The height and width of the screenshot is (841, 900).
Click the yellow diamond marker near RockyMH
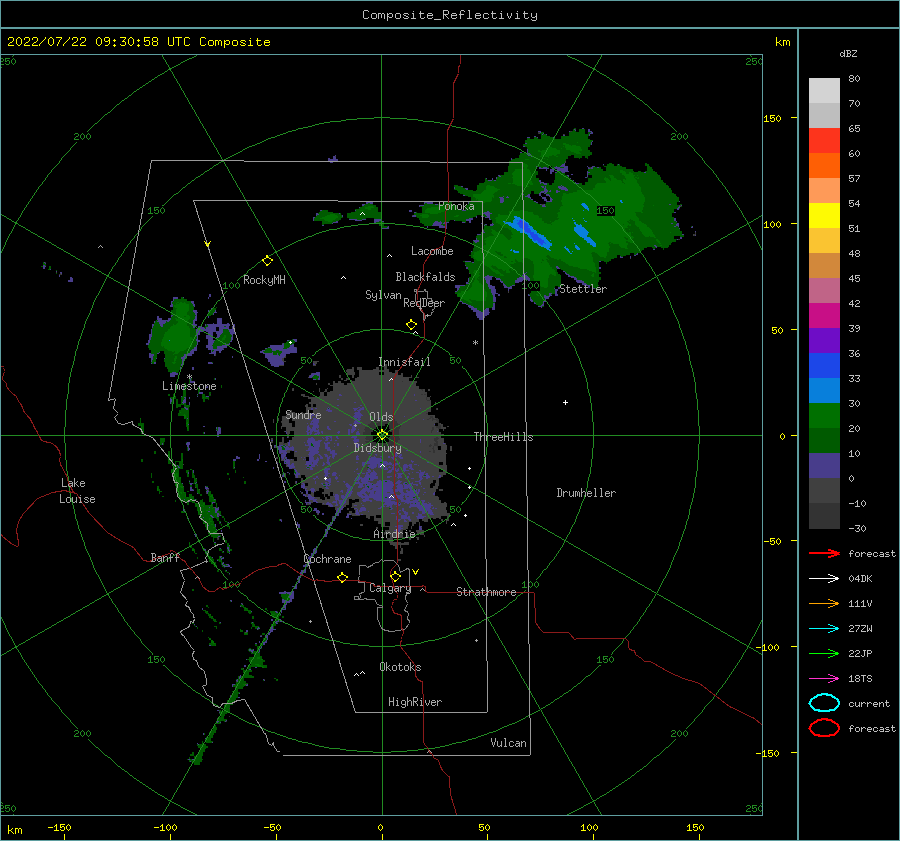tap(267, 261)
